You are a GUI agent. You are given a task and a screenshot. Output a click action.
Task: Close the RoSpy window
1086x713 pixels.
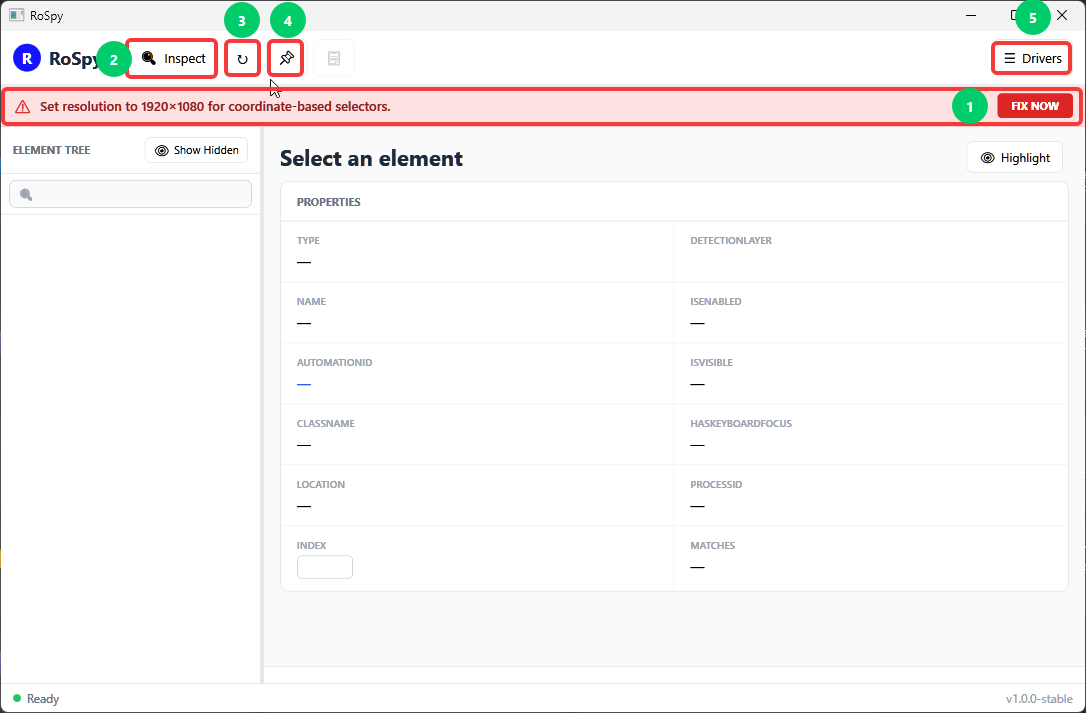(1061, 15)
